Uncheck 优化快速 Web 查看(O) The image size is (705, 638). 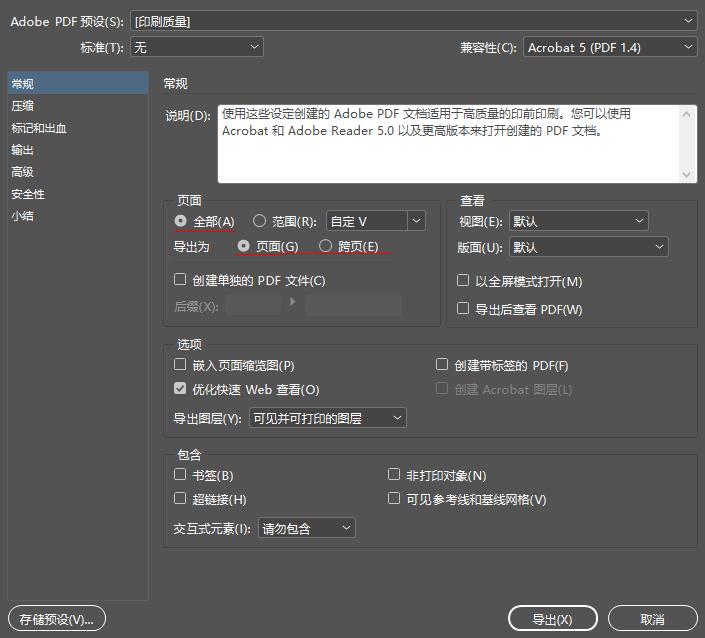(x=180, y=388)
